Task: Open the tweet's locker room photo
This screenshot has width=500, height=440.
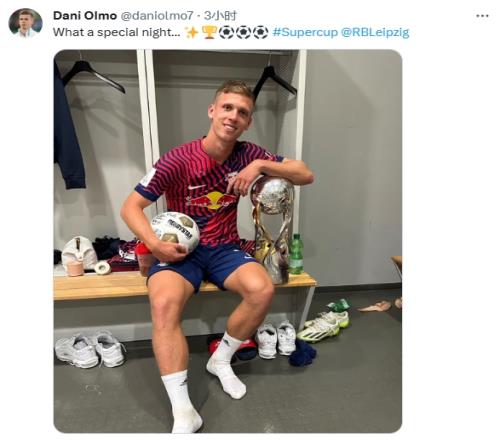Action: click(228, 241)
